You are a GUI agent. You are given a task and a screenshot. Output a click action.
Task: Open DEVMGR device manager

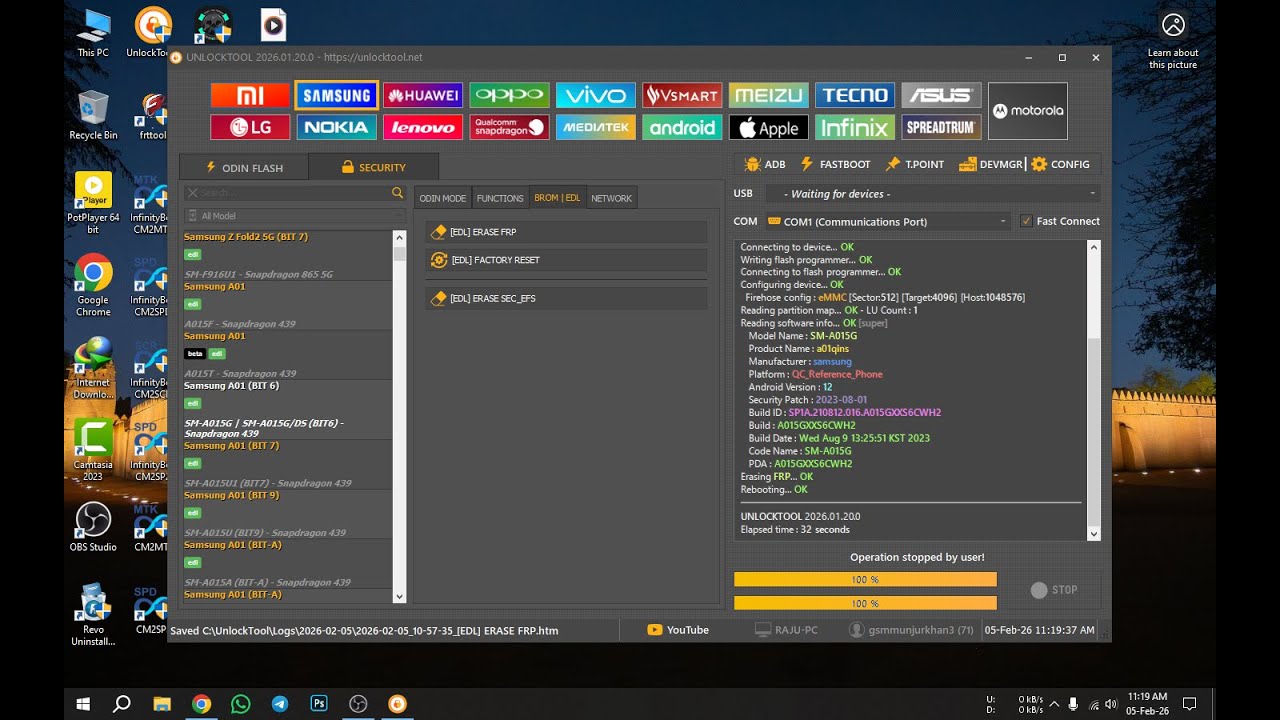click(990, 164)
